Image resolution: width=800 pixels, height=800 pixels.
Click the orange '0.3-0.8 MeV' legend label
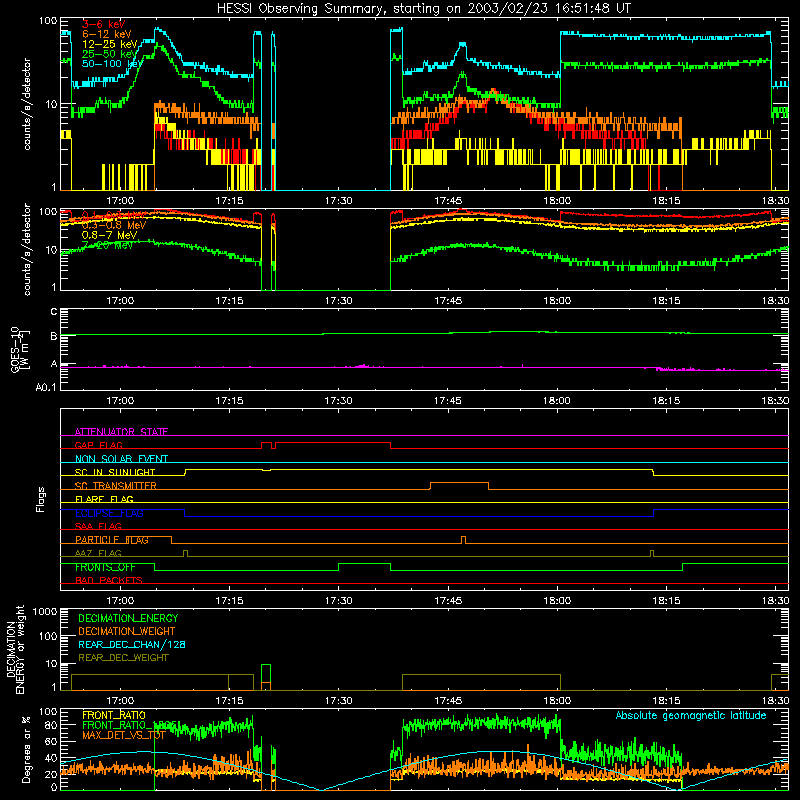(114, 225)
